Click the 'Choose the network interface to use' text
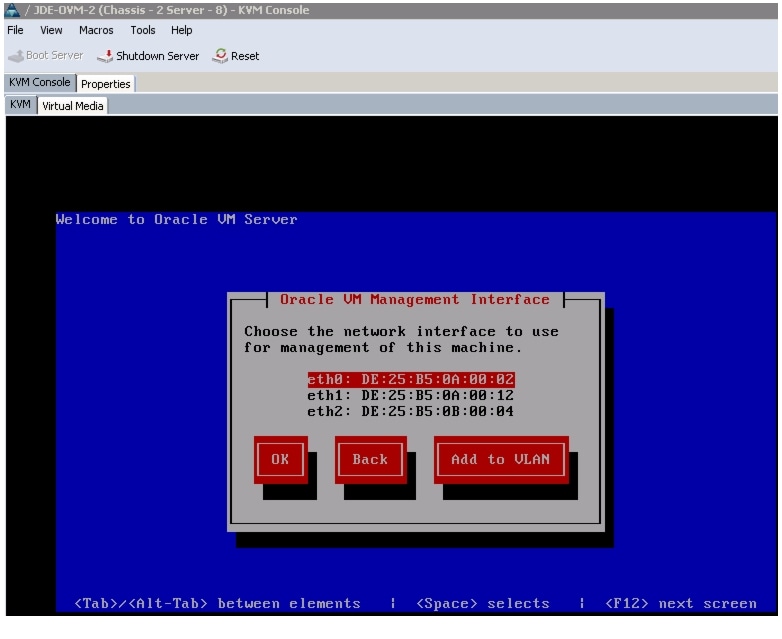 (401, 331)
